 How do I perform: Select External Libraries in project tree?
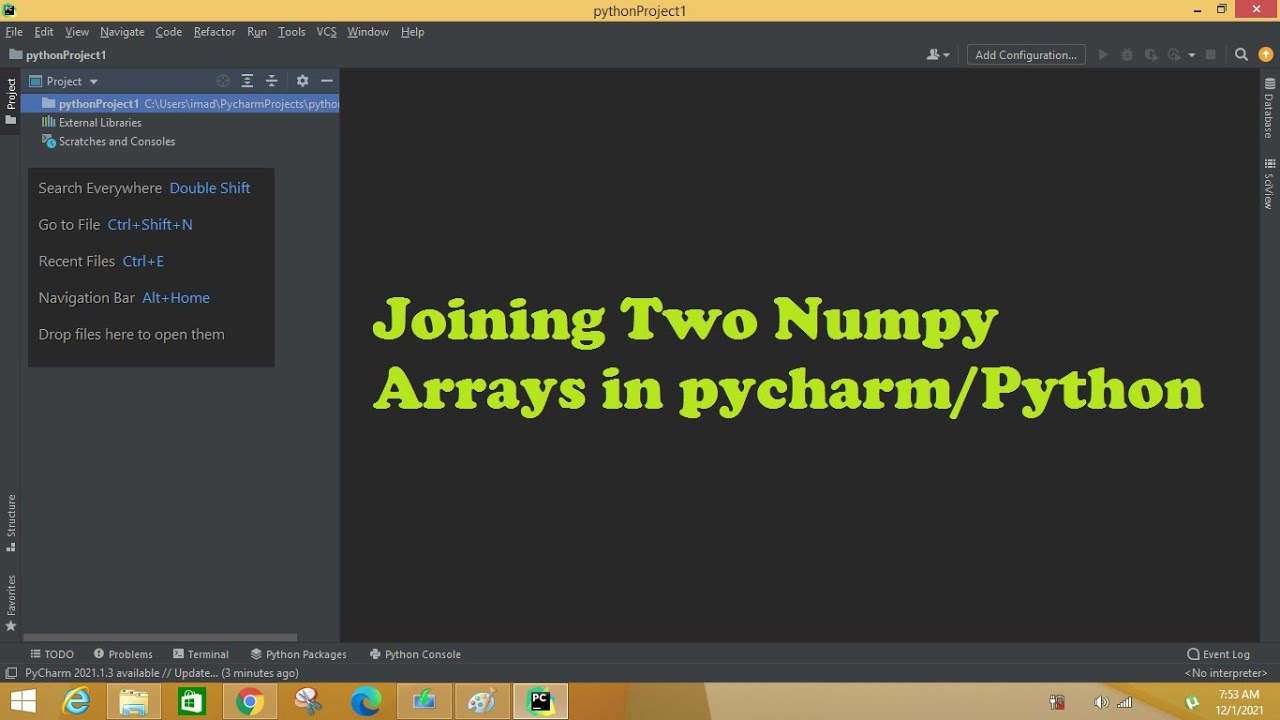(100, 123)
